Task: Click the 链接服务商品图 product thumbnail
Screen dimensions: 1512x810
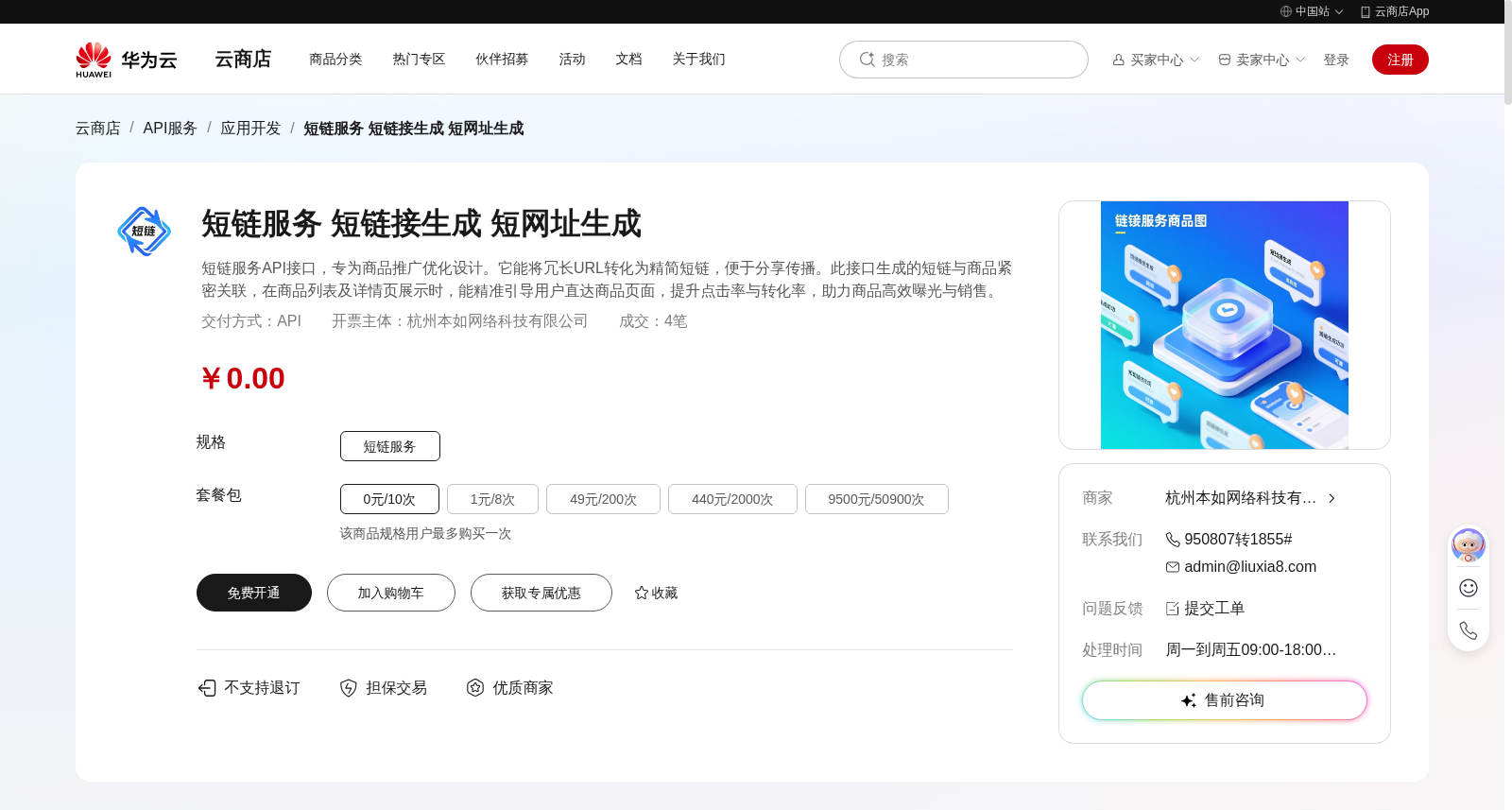Action: pyautogui.click(x=1225, y=325)
